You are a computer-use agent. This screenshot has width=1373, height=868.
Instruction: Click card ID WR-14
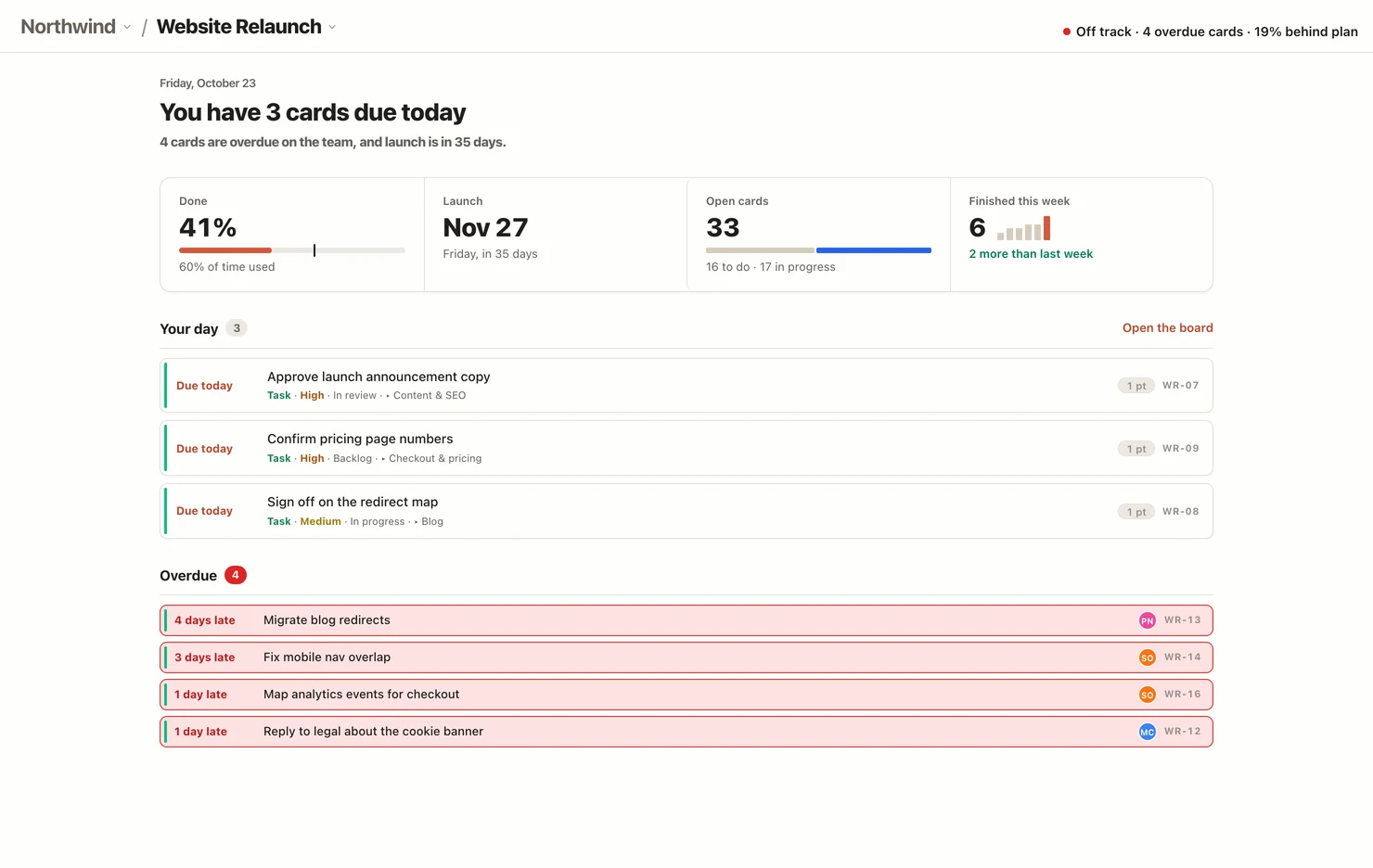pyautogui.click(x=1183, y=657)
